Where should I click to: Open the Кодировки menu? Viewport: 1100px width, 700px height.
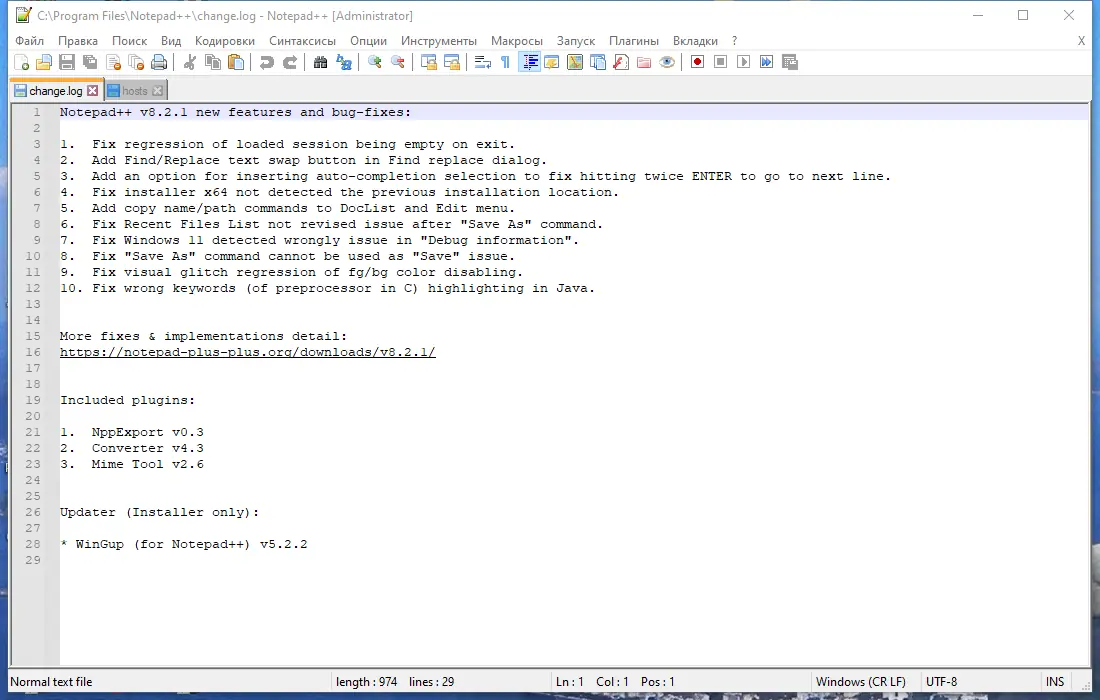(225, 41)
